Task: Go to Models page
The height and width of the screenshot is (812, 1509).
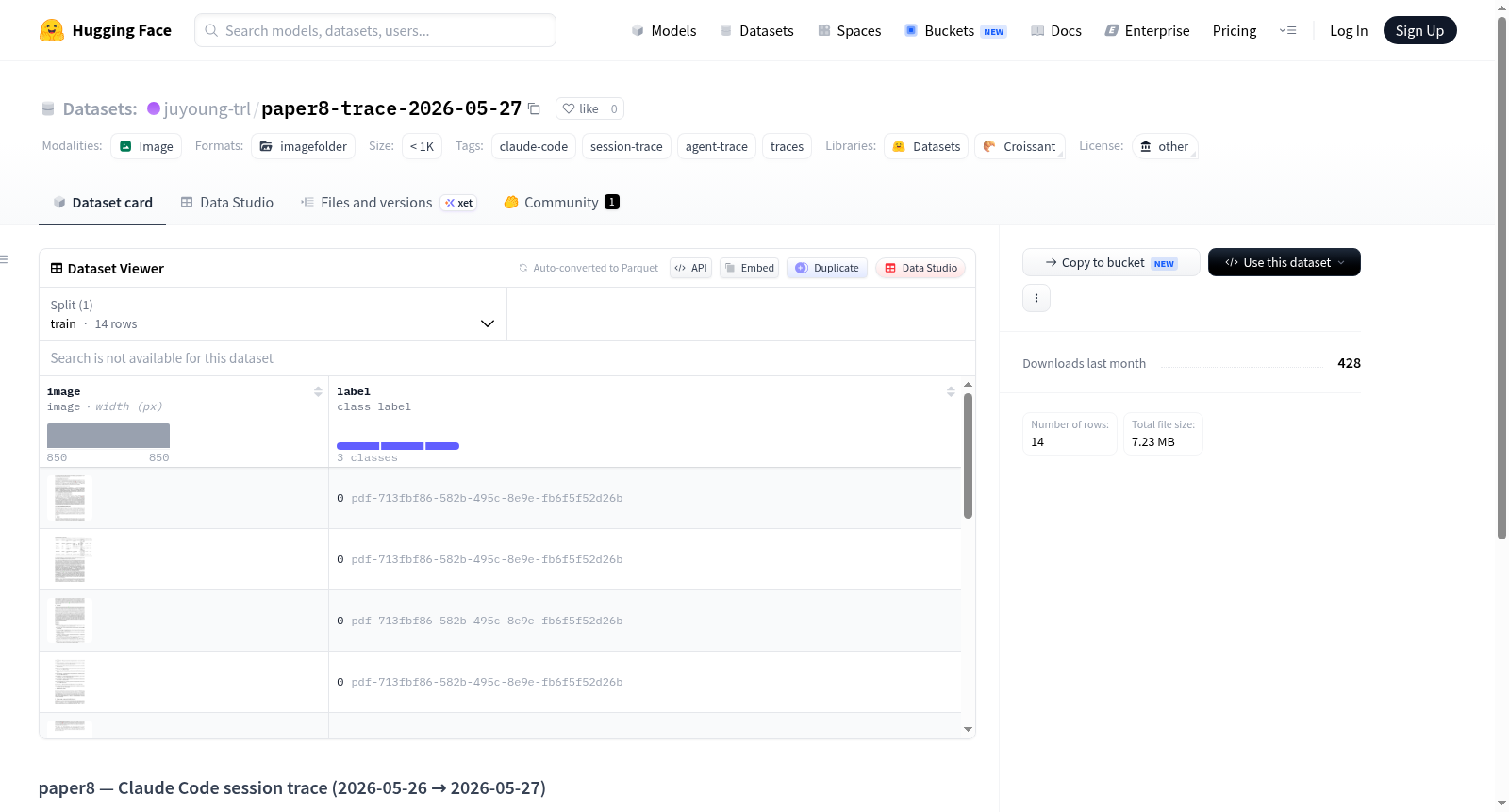Action: click(664, 30)
